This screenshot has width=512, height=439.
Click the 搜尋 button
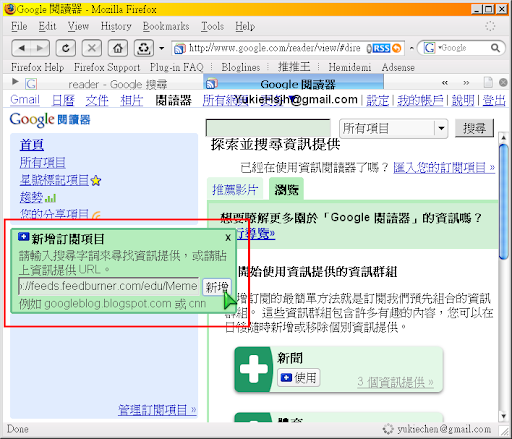[474, 128]
